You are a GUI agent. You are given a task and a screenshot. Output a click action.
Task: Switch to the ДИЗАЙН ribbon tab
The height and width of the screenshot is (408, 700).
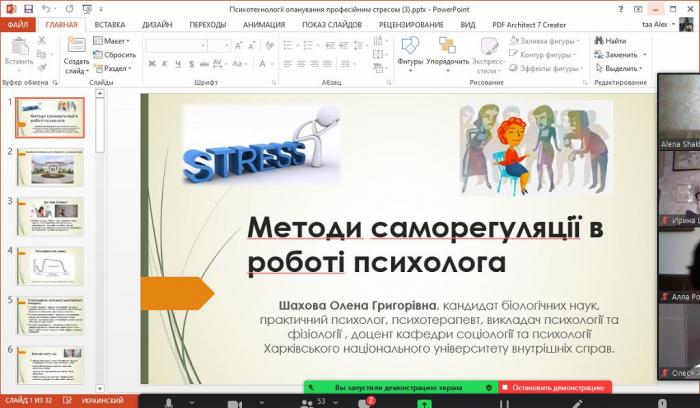(x=156, y=23)
